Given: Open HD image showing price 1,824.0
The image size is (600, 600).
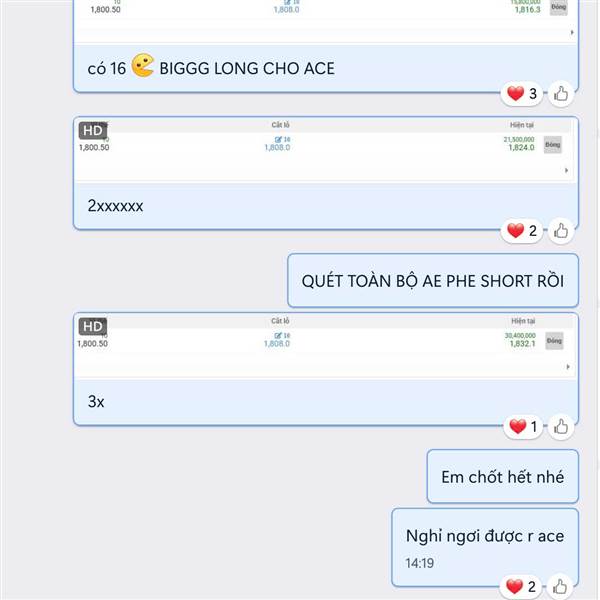Looking at the screenshot, I should [325, 149].
